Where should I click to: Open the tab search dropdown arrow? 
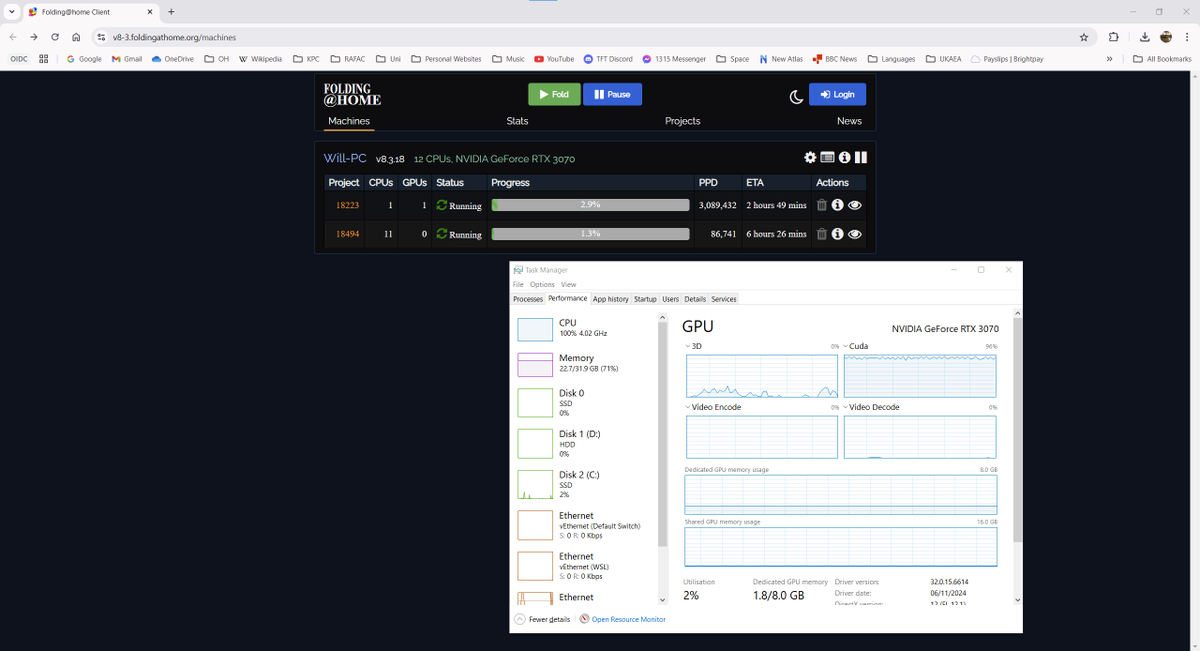click(x=10, y=12)
